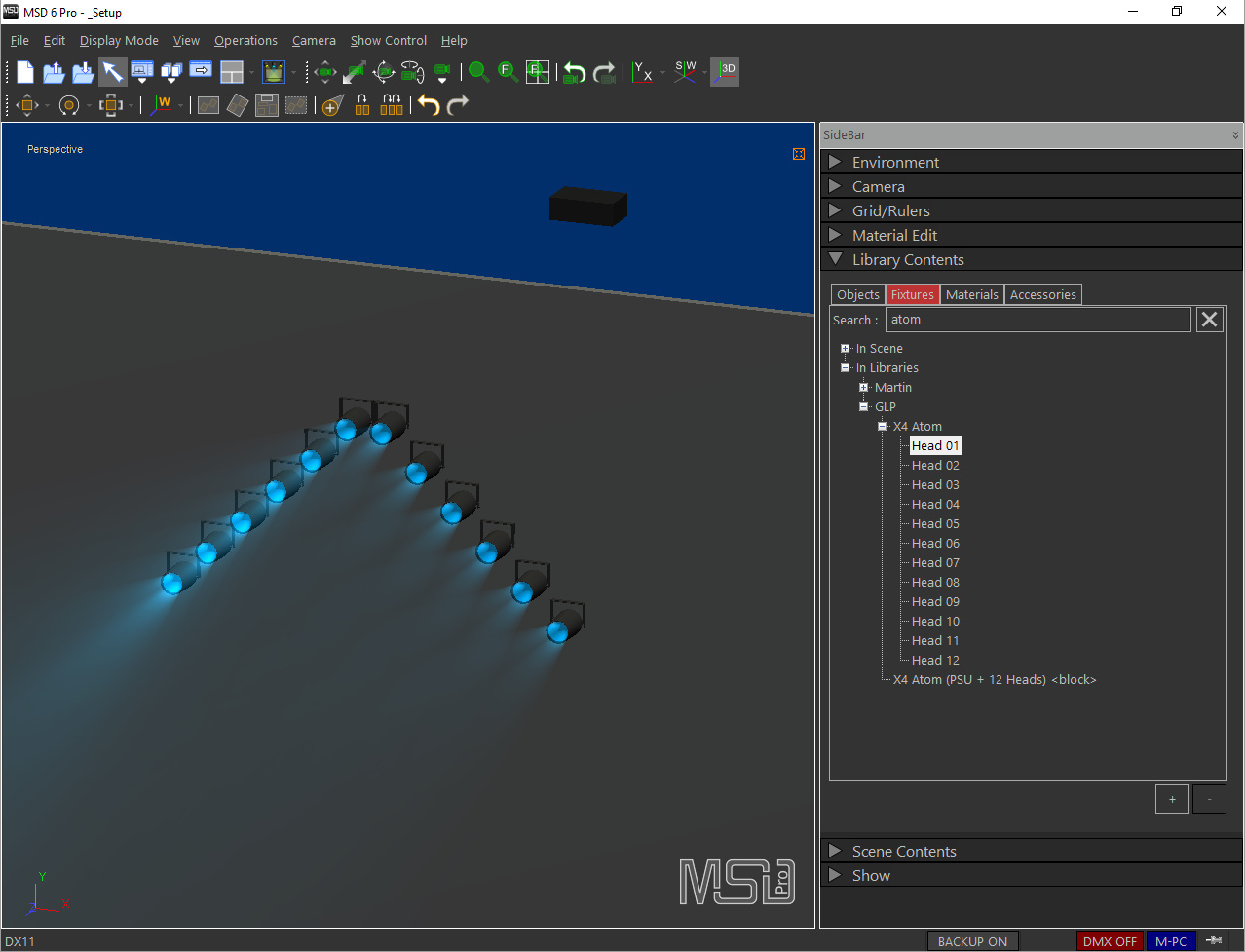
Task: Select the camera rotate loop tool
Action: pos(413,72)
